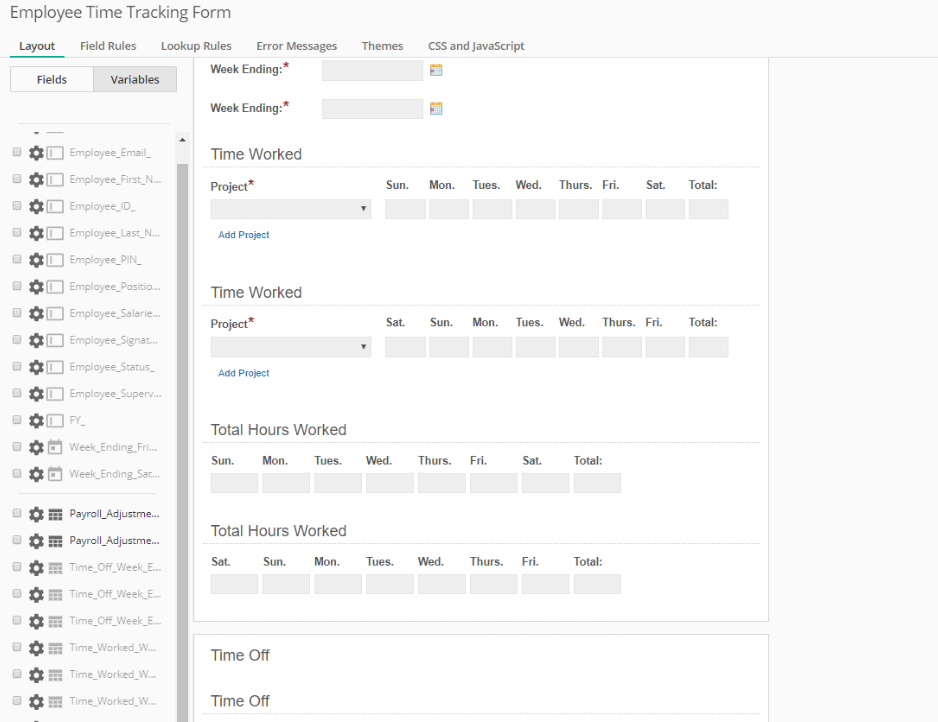Click the gear icon next to FY_

[x=36, y=420]
